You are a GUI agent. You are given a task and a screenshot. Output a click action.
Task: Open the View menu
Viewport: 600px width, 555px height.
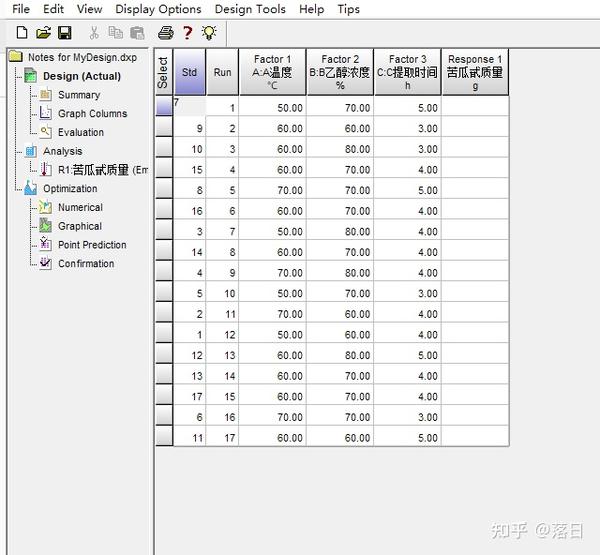[89, 9]
